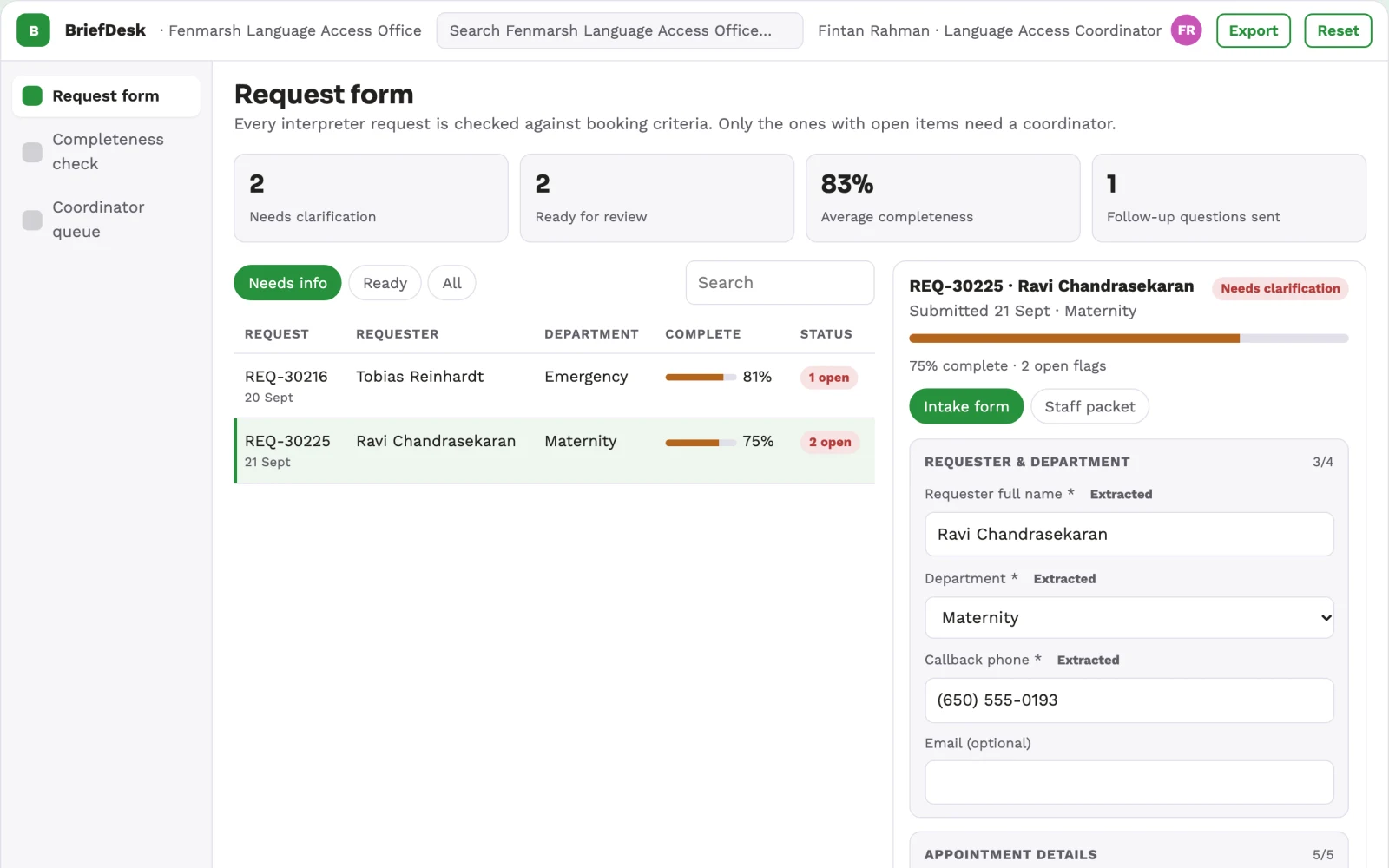Viewport: 1389px width, 868px height.
Task: Open the Follow-up questions sent card
Action: pos(1228,198)
